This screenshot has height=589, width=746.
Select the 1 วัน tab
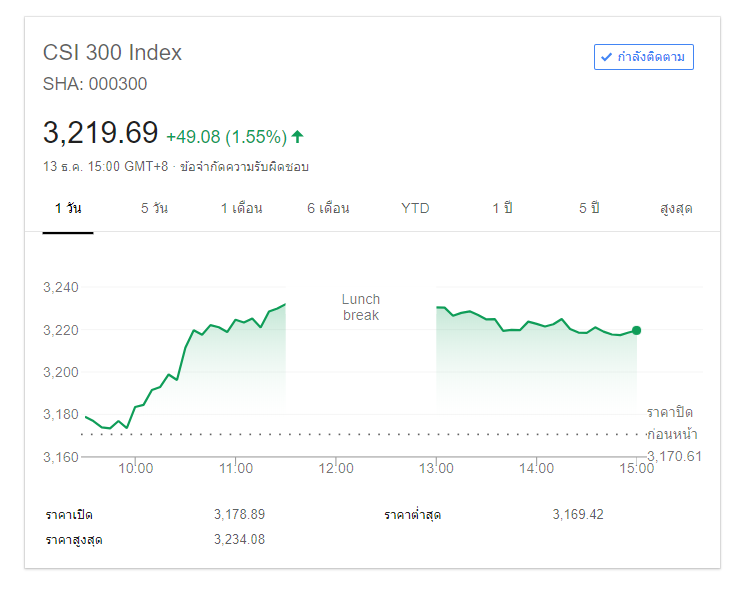[68, 208]
